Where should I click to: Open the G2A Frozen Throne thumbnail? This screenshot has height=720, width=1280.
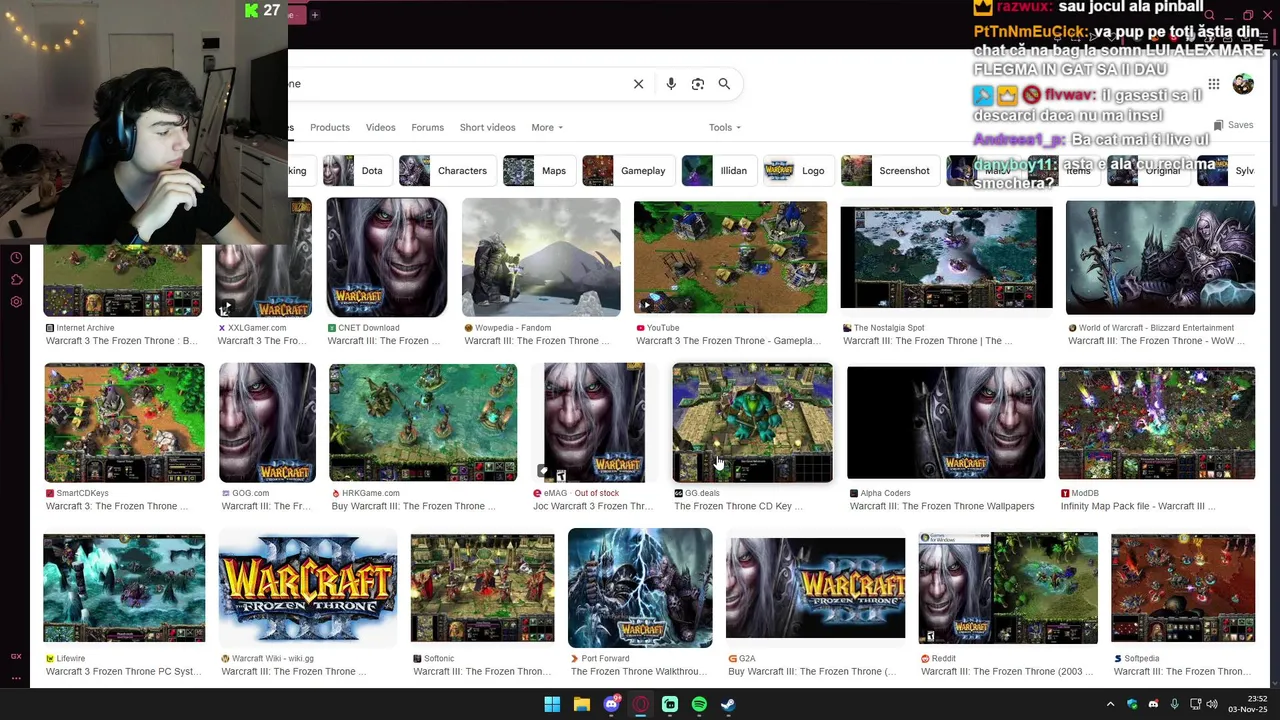click(815, 588)
